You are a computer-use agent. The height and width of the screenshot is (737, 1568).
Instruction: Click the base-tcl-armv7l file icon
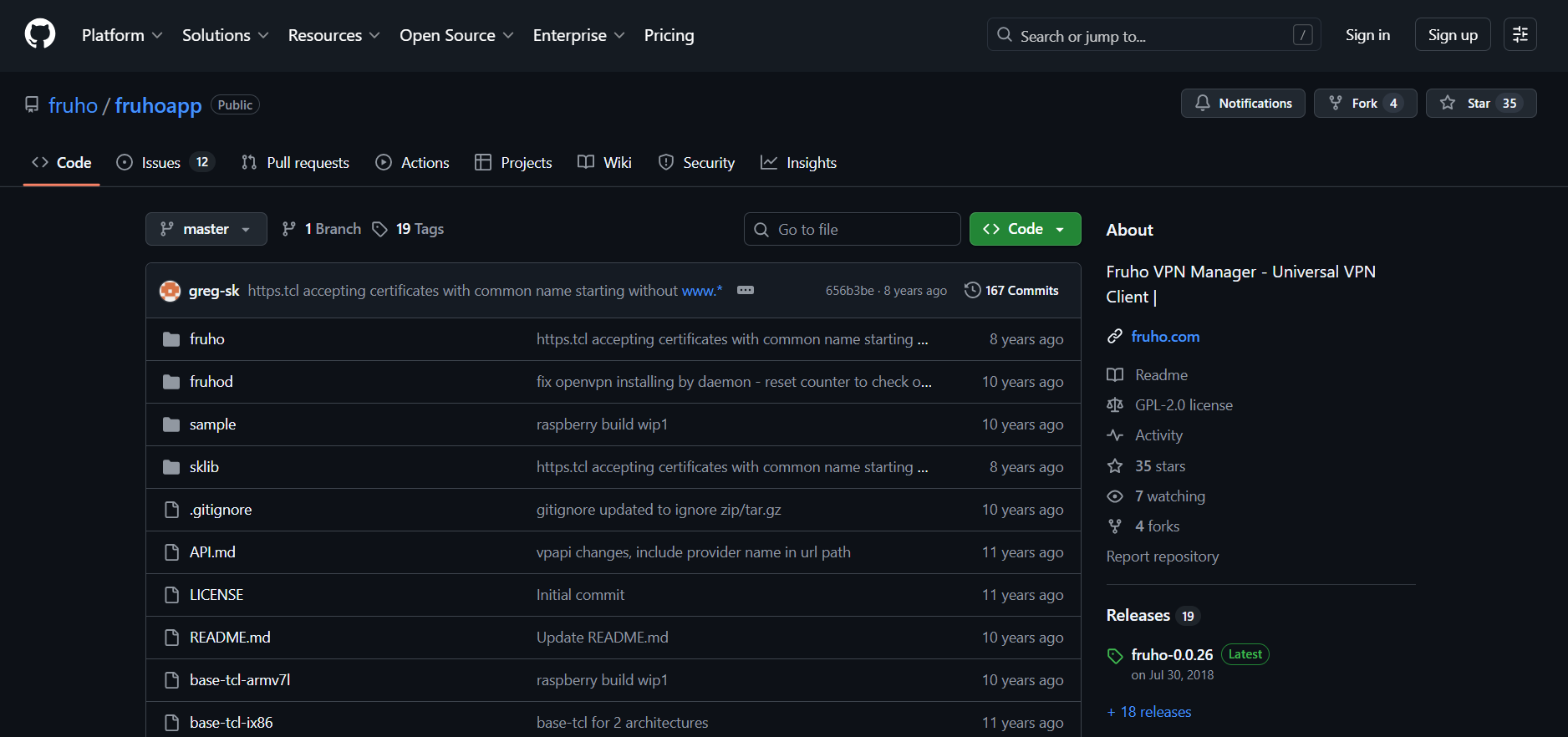(x=171, y=680)
